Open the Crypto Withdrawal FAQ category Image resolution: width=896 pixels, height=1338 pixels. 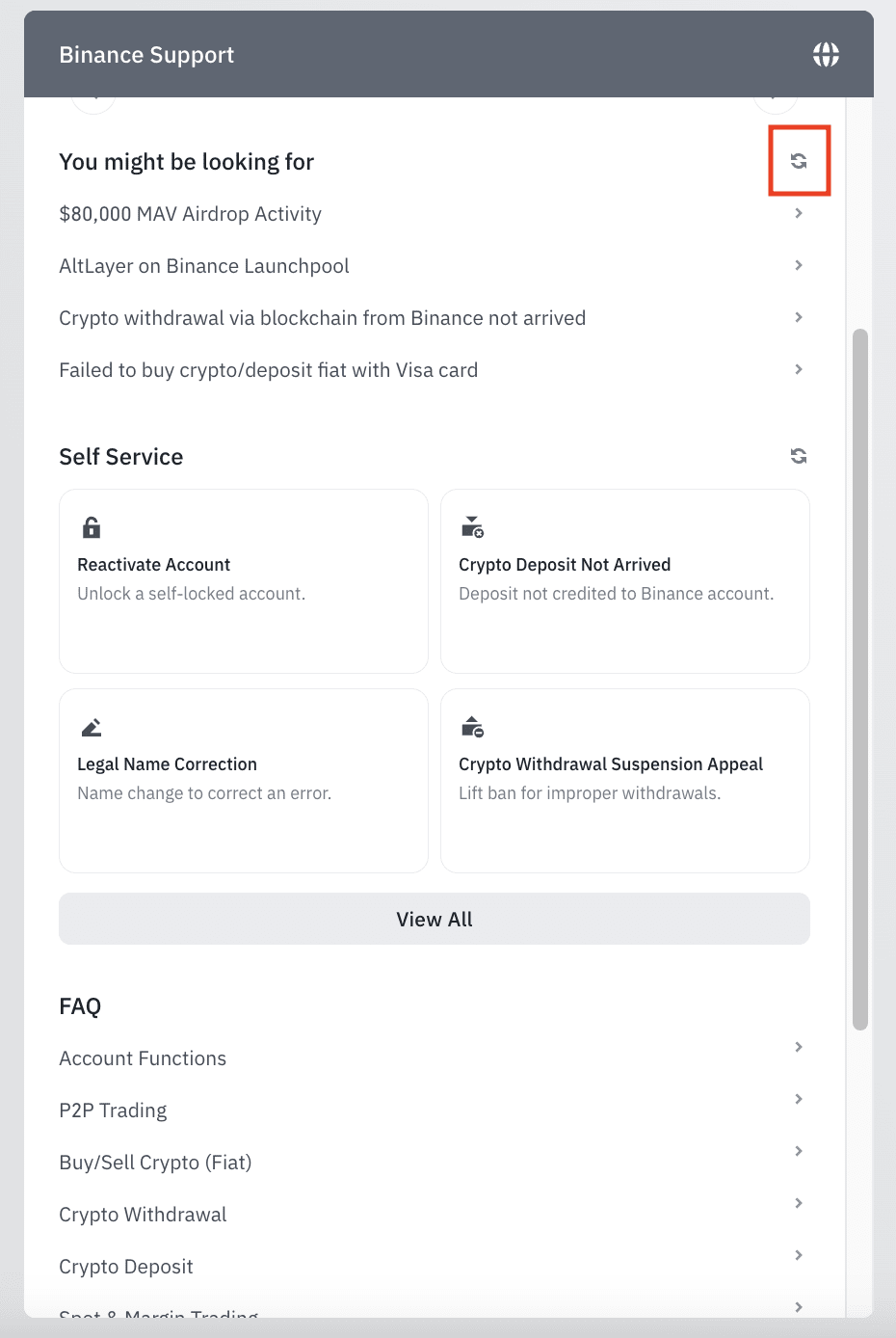pyautogui.click(x=143, y=1215)
